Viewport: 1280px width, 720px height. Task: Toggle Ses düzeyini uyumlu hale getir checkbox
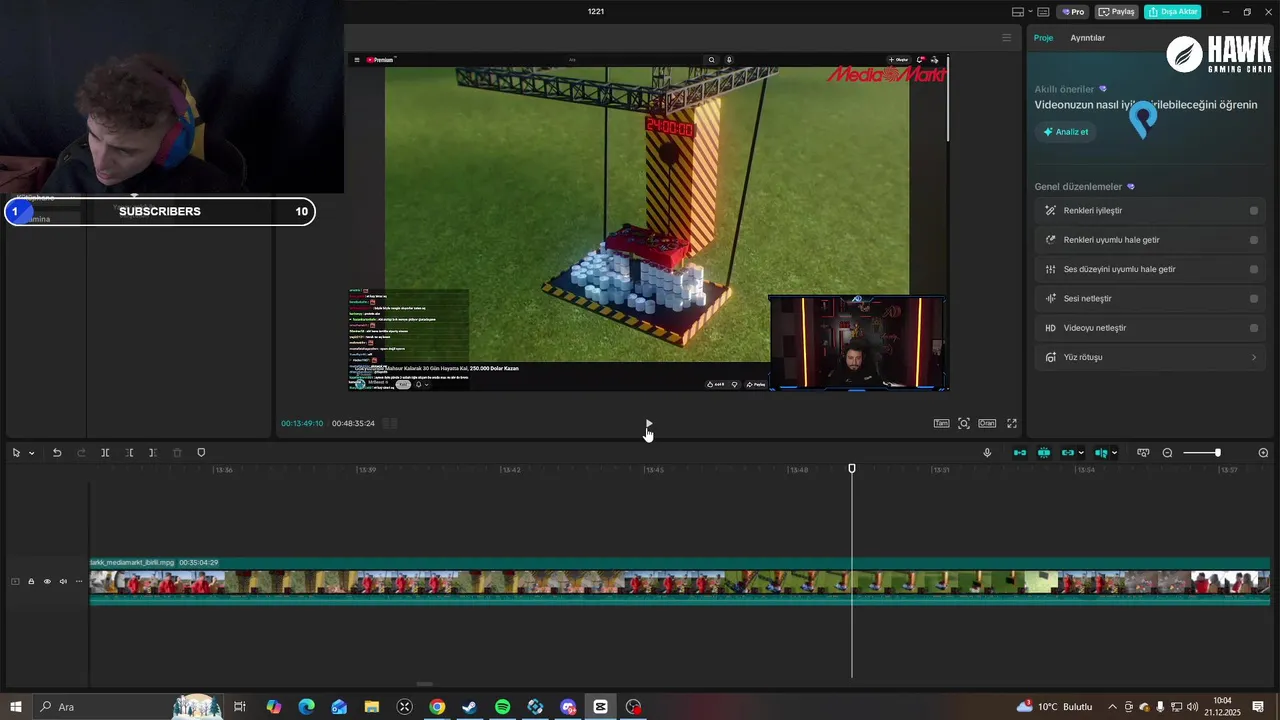[1254, 269]
